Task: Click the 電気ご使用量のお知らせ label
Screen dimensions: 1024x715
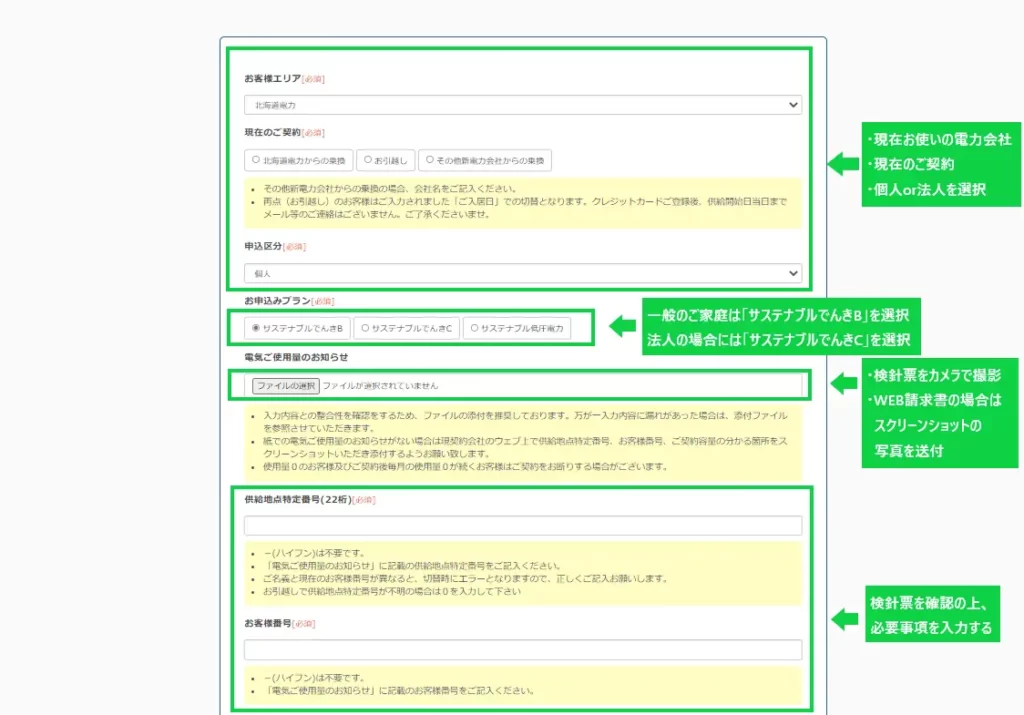Action: (296, 357)
